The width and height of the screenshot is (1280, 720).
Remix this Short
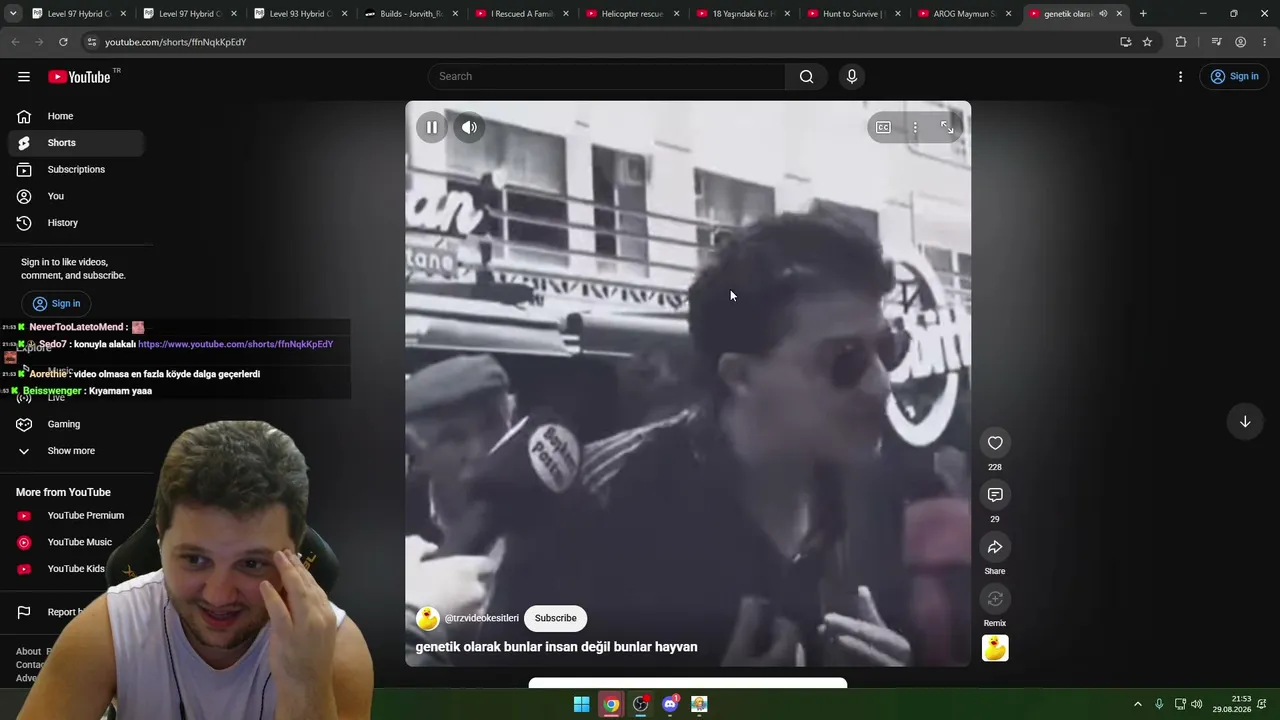995,599
